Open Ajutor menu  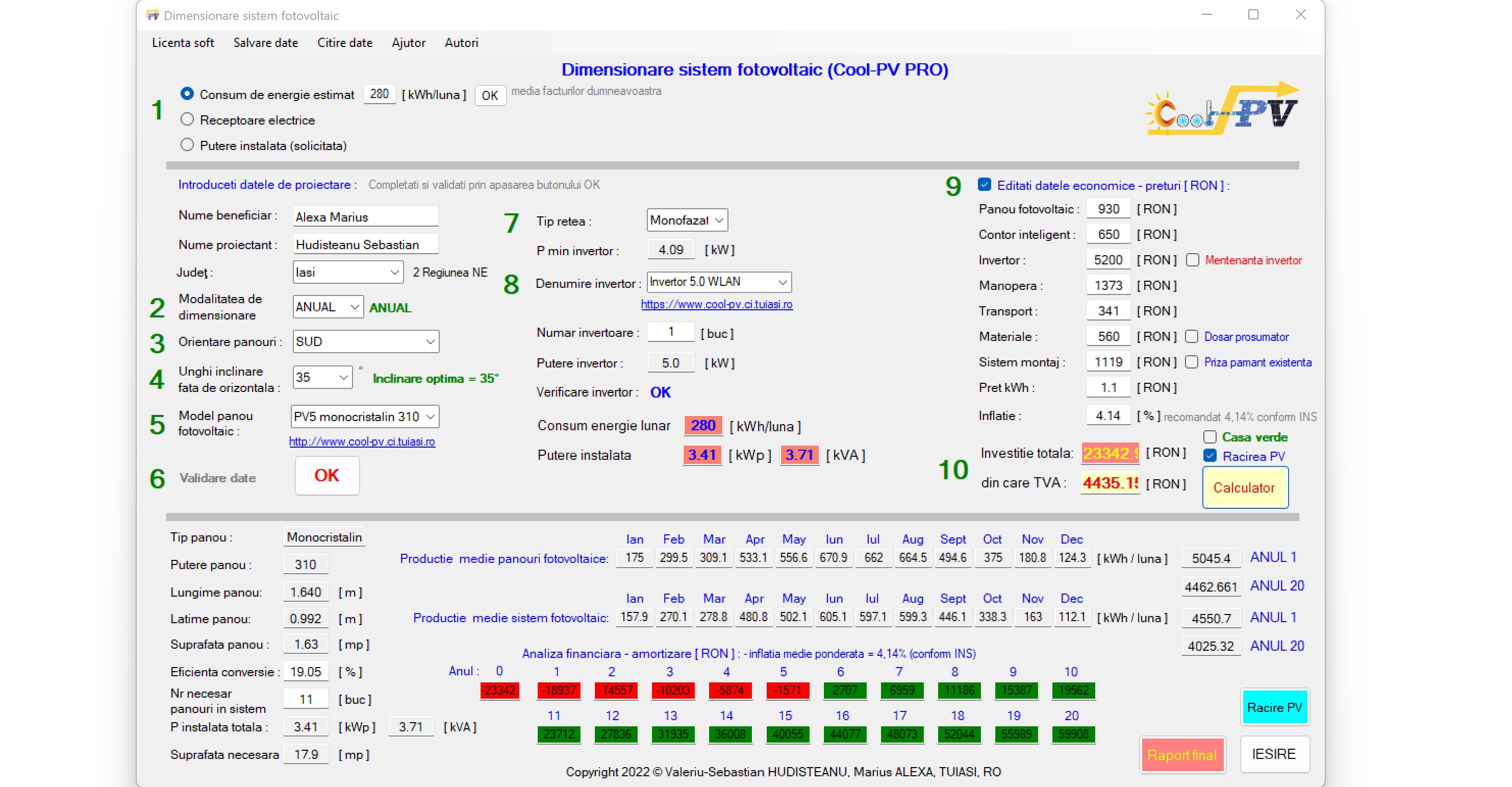coord(409,42)
